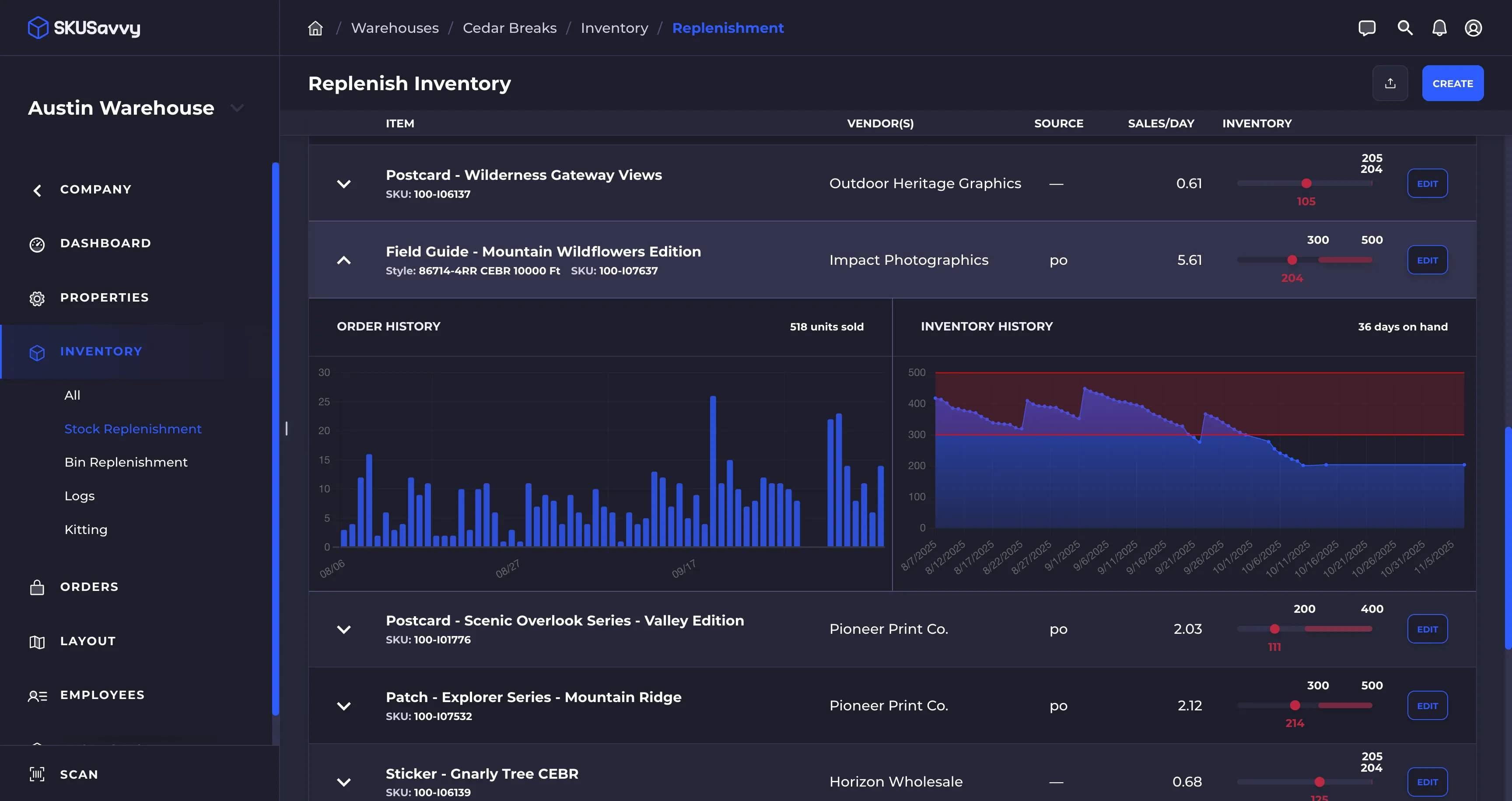Open Employees section

point(102,695)
